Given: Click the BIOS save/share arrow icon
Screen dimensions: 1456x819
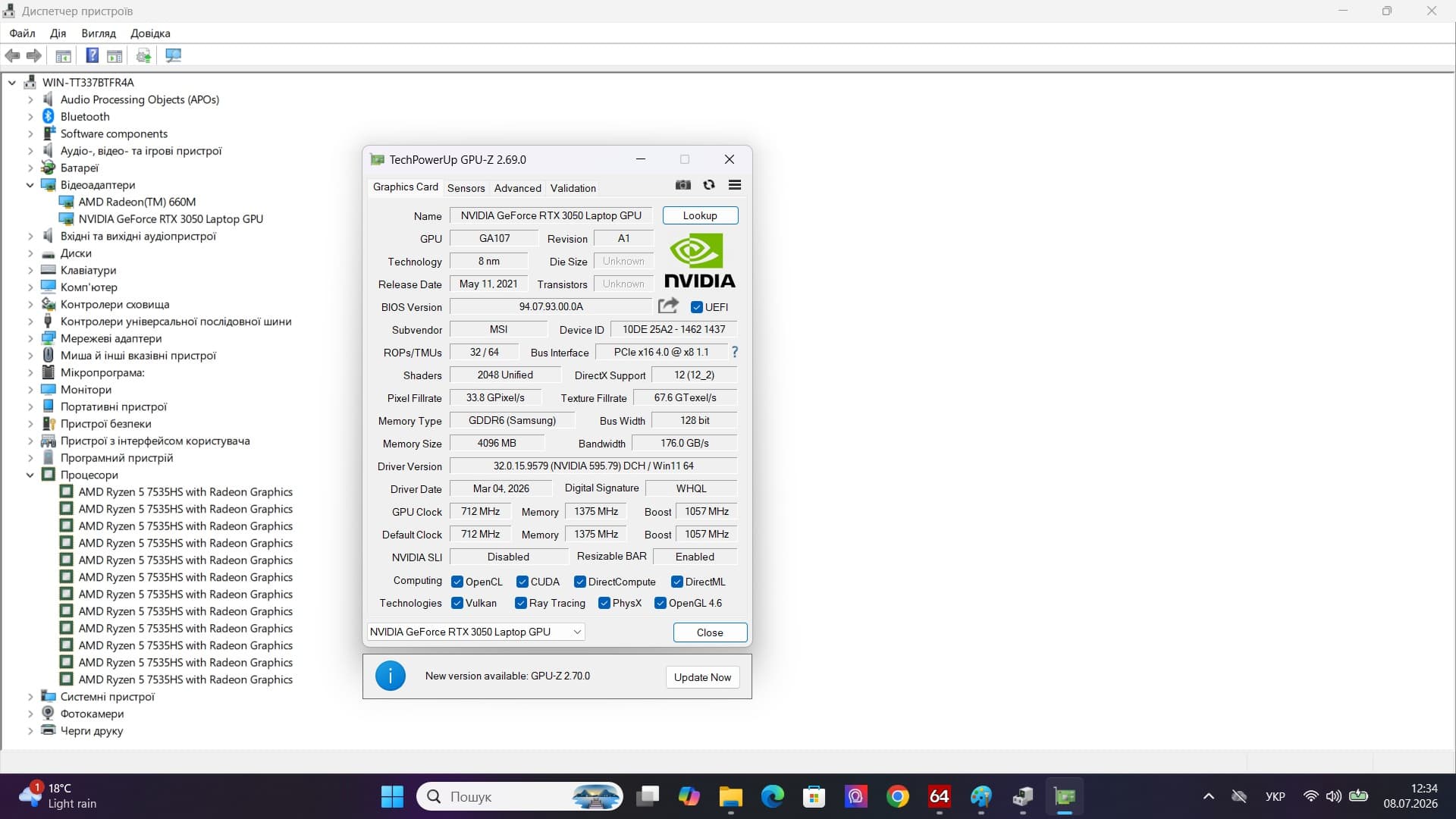Looking at the screenshot, I should [668, 306].
